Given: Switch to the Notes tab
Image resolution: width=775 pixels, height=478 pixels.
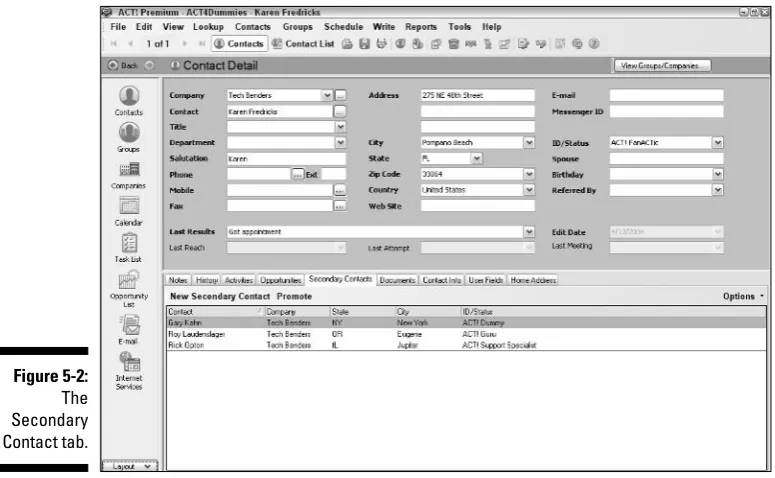Looking at the screenshot, I should (x=178, y=280).
